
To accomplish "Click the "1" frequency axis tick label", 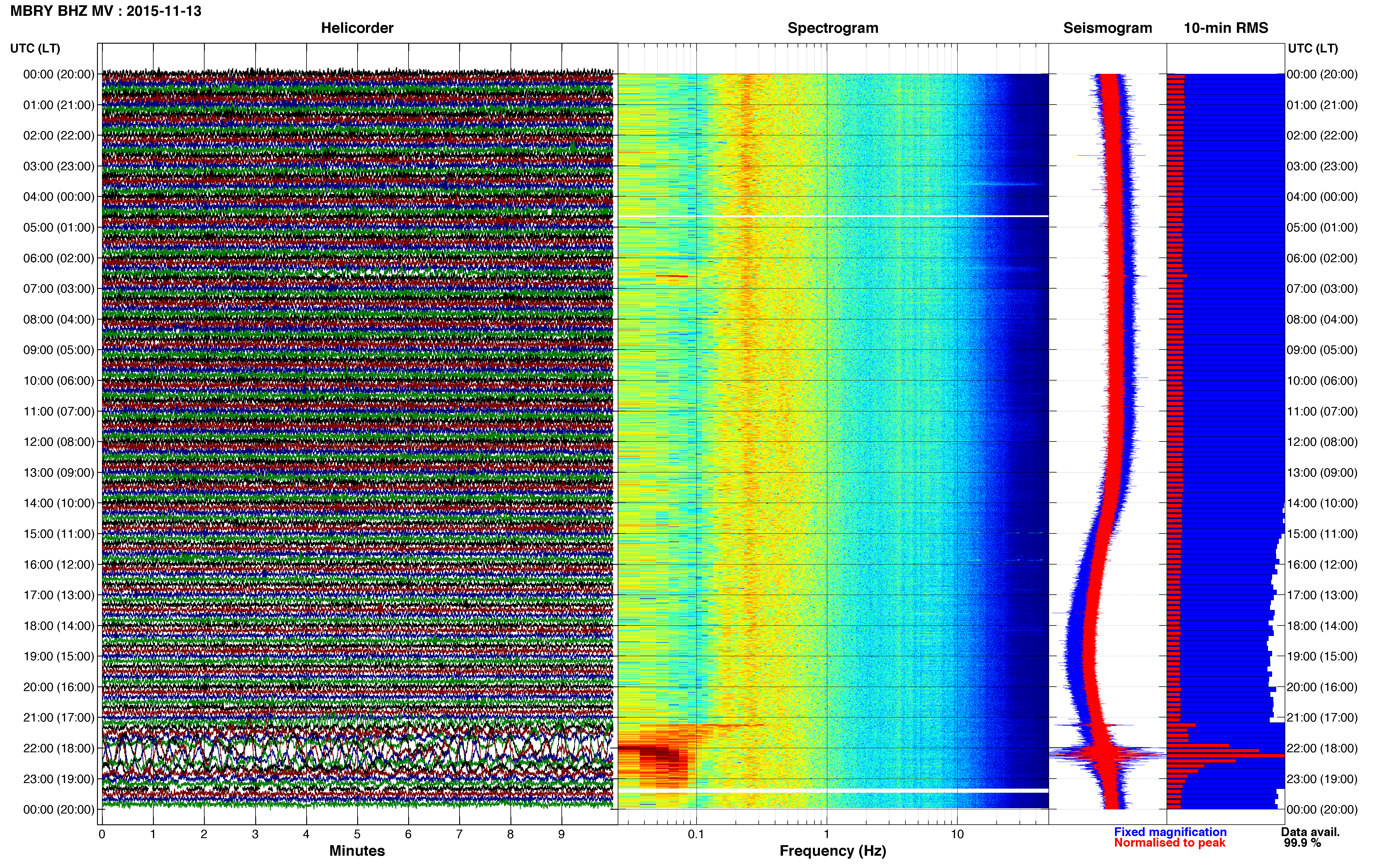I will pos(826,834).
